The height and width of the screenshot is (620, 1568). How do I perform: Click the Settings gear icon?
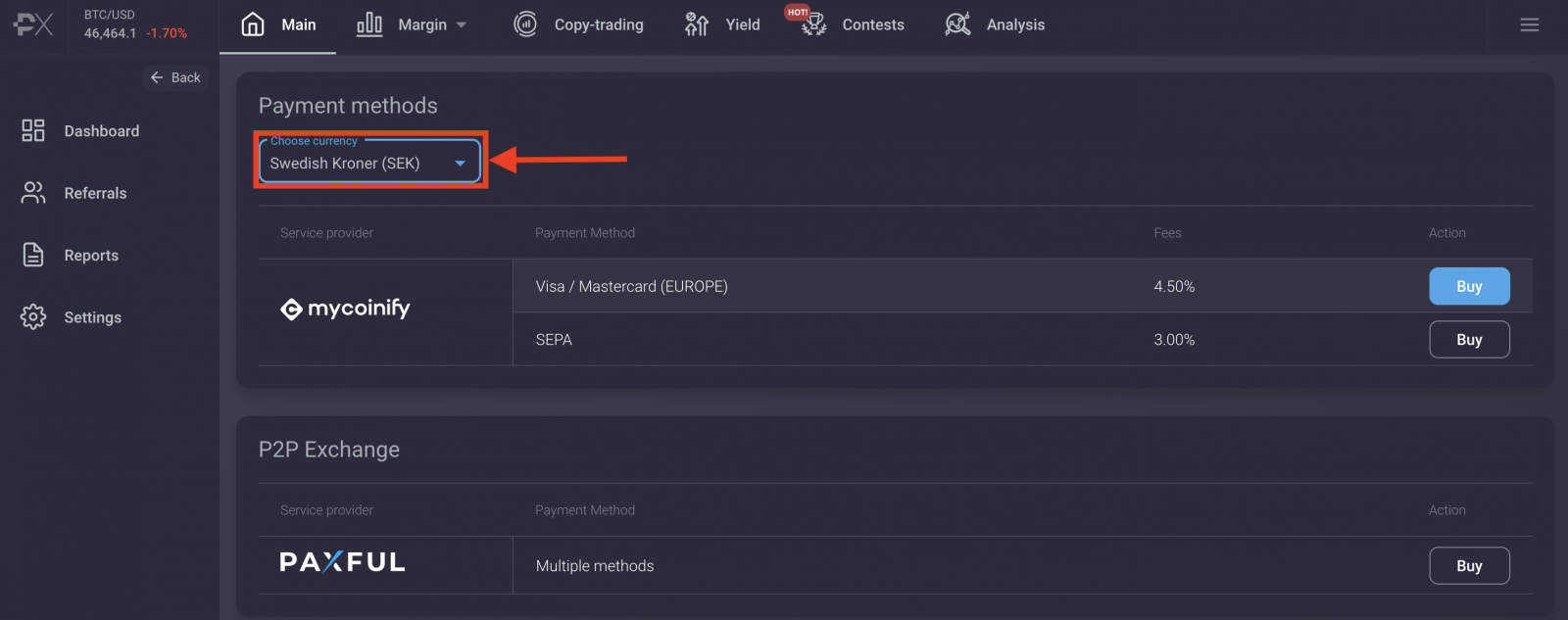33,317
